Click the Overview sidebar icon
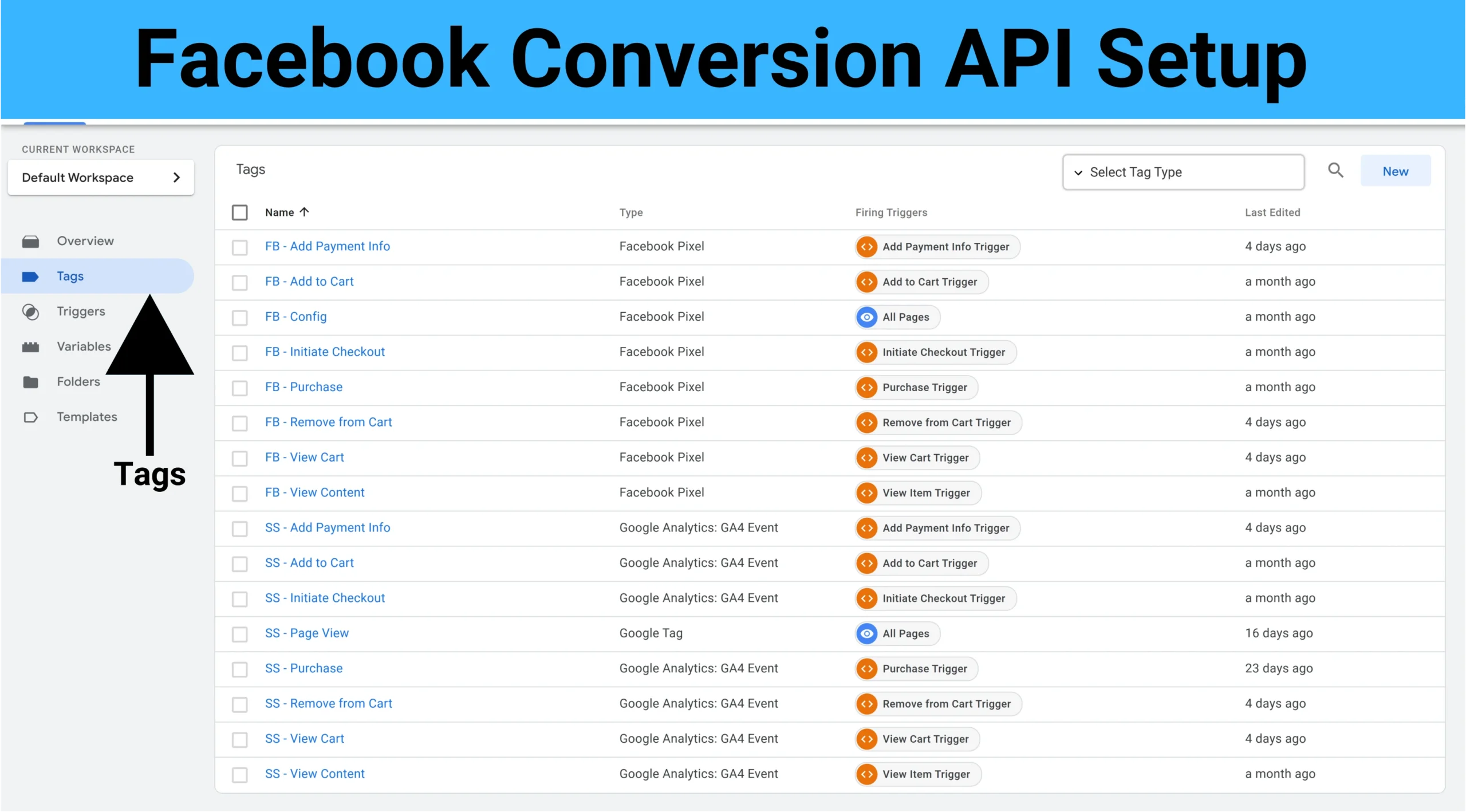Screen dimensions: 1466x812 tap(30, 242)
